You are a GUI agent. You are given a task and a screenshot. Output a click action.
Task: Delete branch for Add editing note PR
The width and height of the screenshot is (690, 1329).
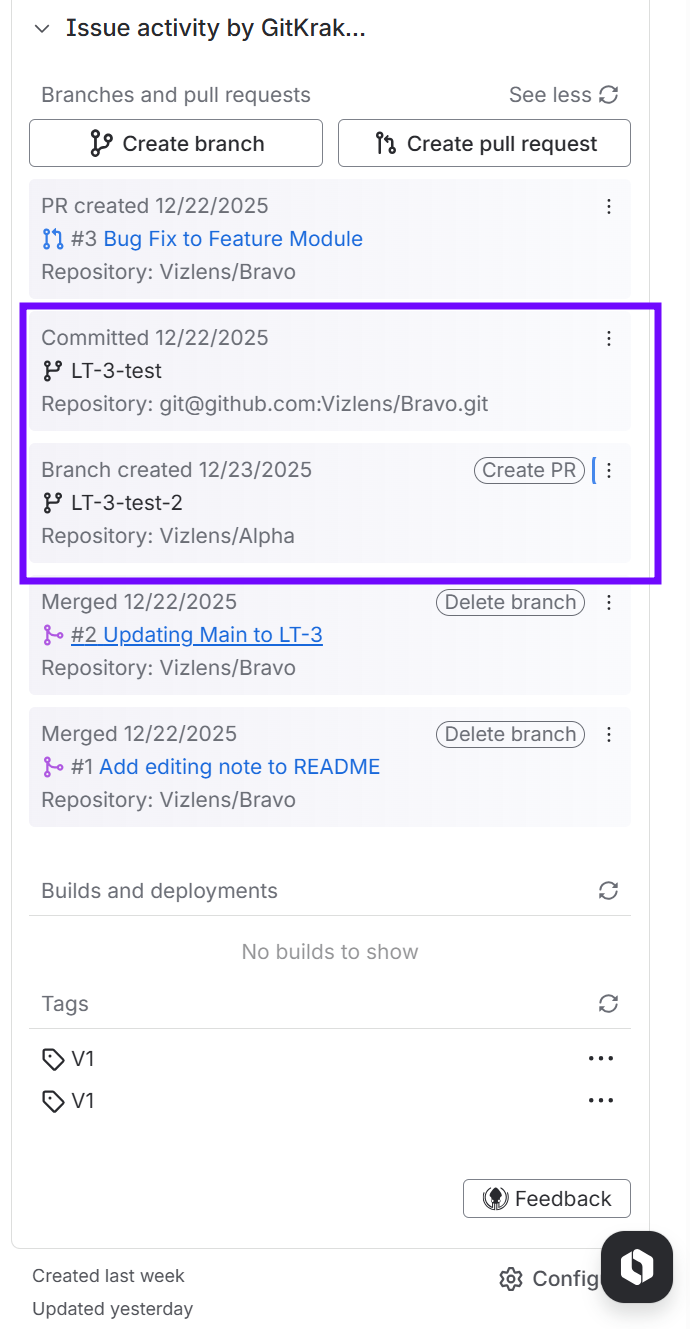pyautogui.click(x=510, y=734)
